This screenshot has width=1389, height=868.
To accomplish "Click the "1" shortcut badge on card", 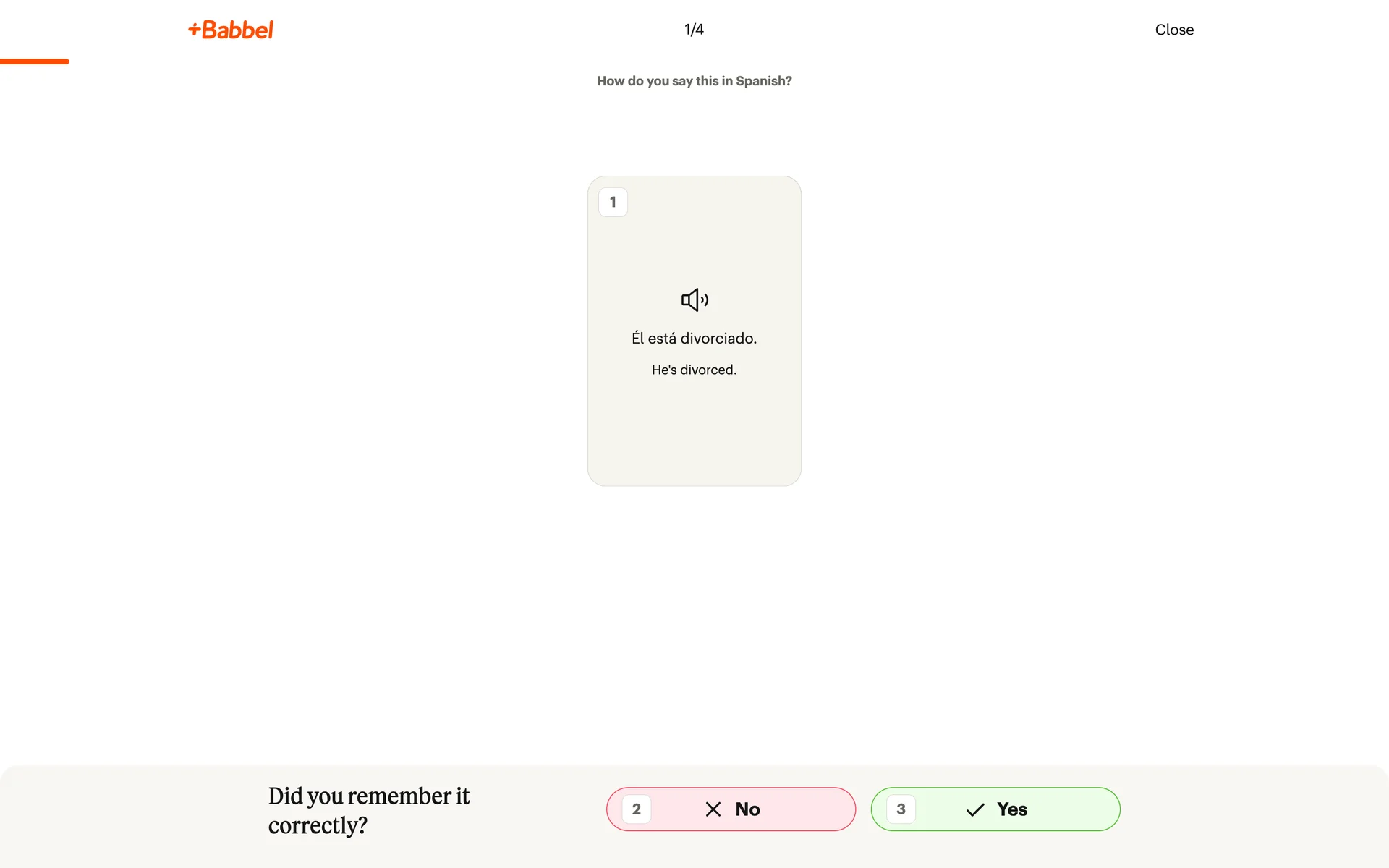I will click(613, 202).
